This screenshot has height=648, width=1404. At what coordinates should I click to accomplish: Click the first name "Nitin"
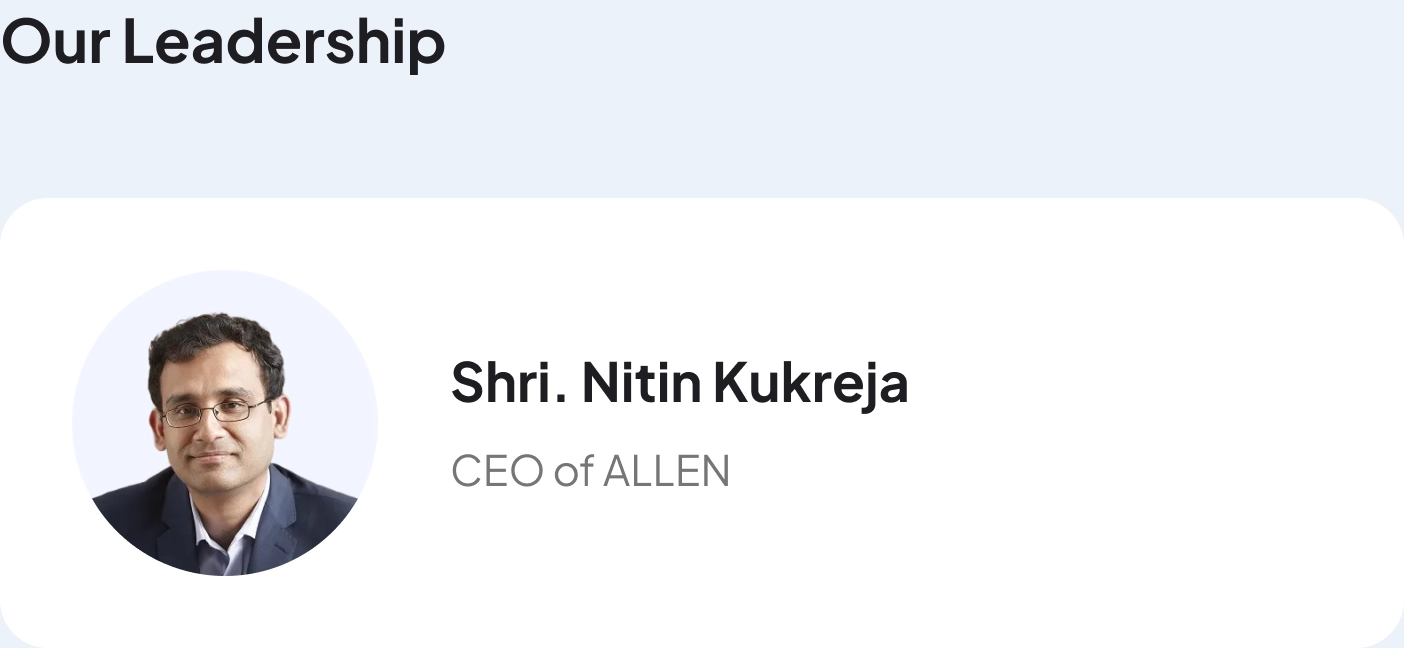(x=641, y=383)
